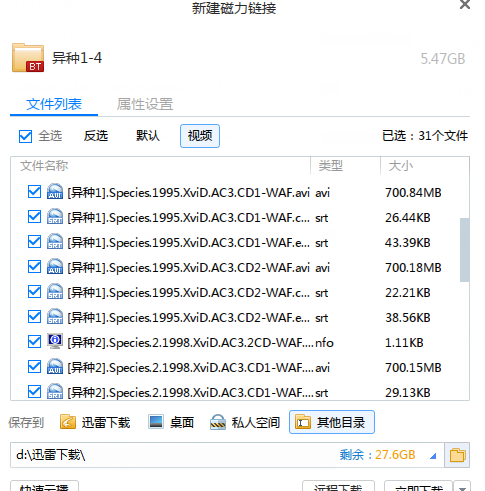Uncheck the 700.84MB CD1-WAF.avi file
This screenshot has height=491, width=485.
(34, 192)
